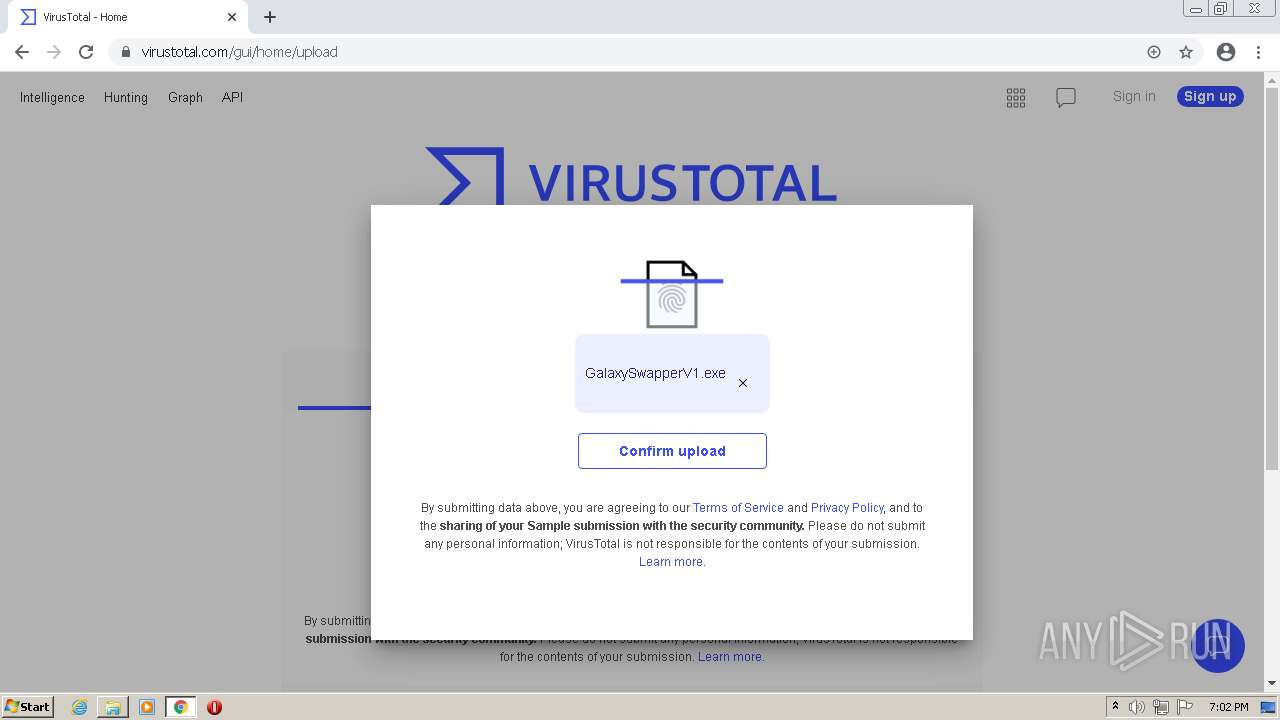Screen dimensions: 1280x720
Task: Click the GalaxySwapperV1.exe file name
Action: click(x=655, y=373)
